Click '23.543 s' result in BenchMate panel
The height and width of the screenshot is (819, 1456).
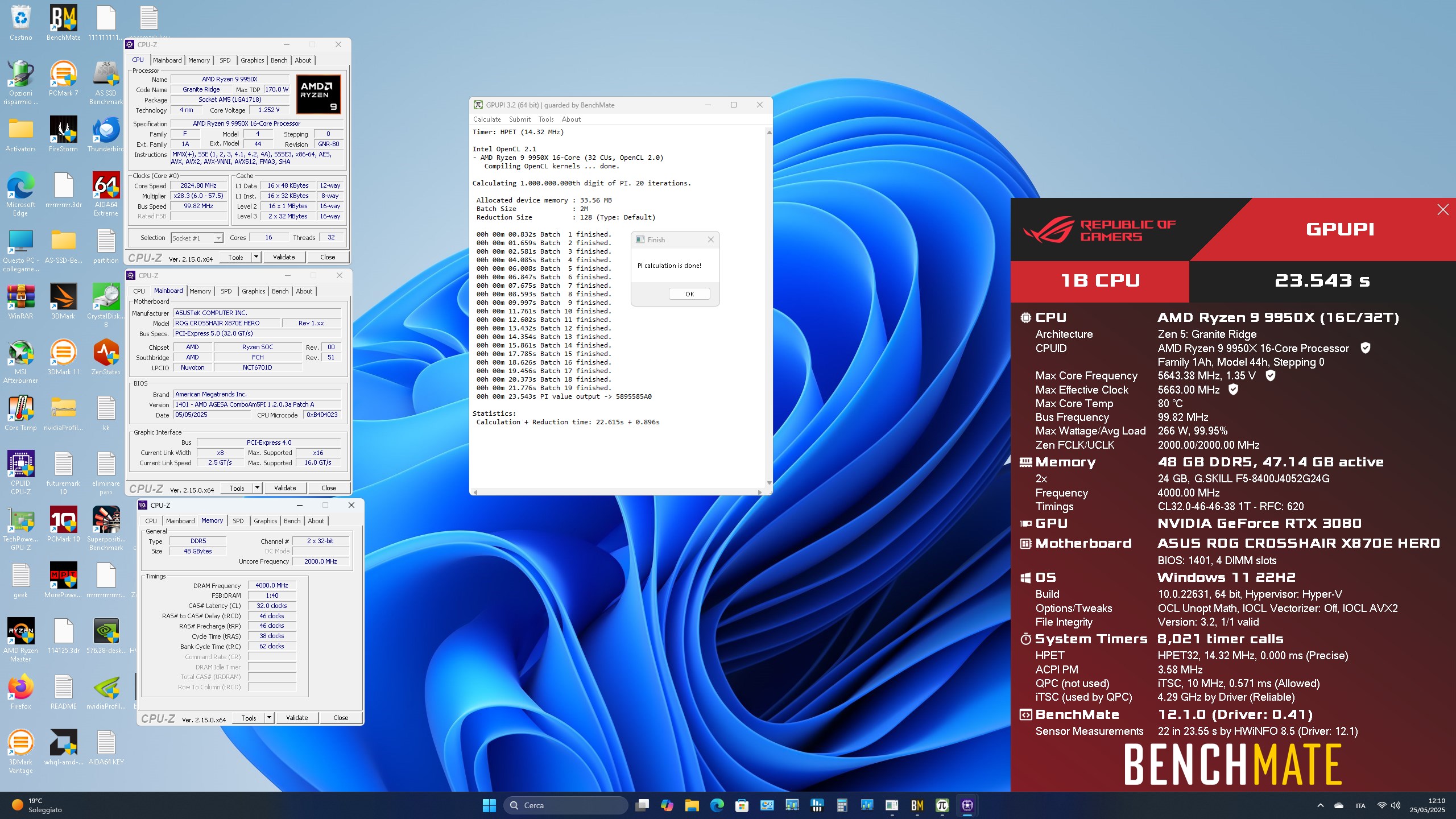pyautogui.click(x=1322, y=280)
